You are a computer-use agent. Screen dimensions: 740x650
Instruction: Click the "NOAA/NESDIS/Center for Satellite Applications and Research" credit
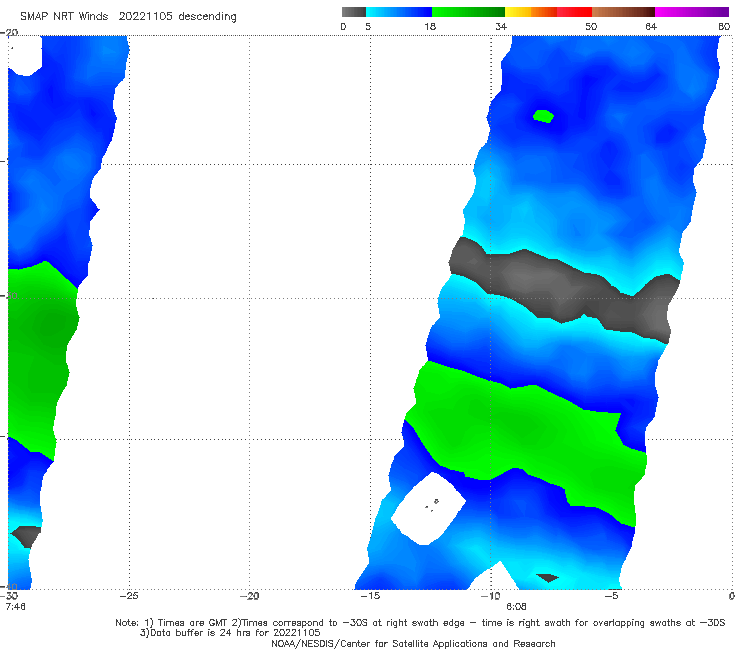pyautogui.click(x=413, y=644)
